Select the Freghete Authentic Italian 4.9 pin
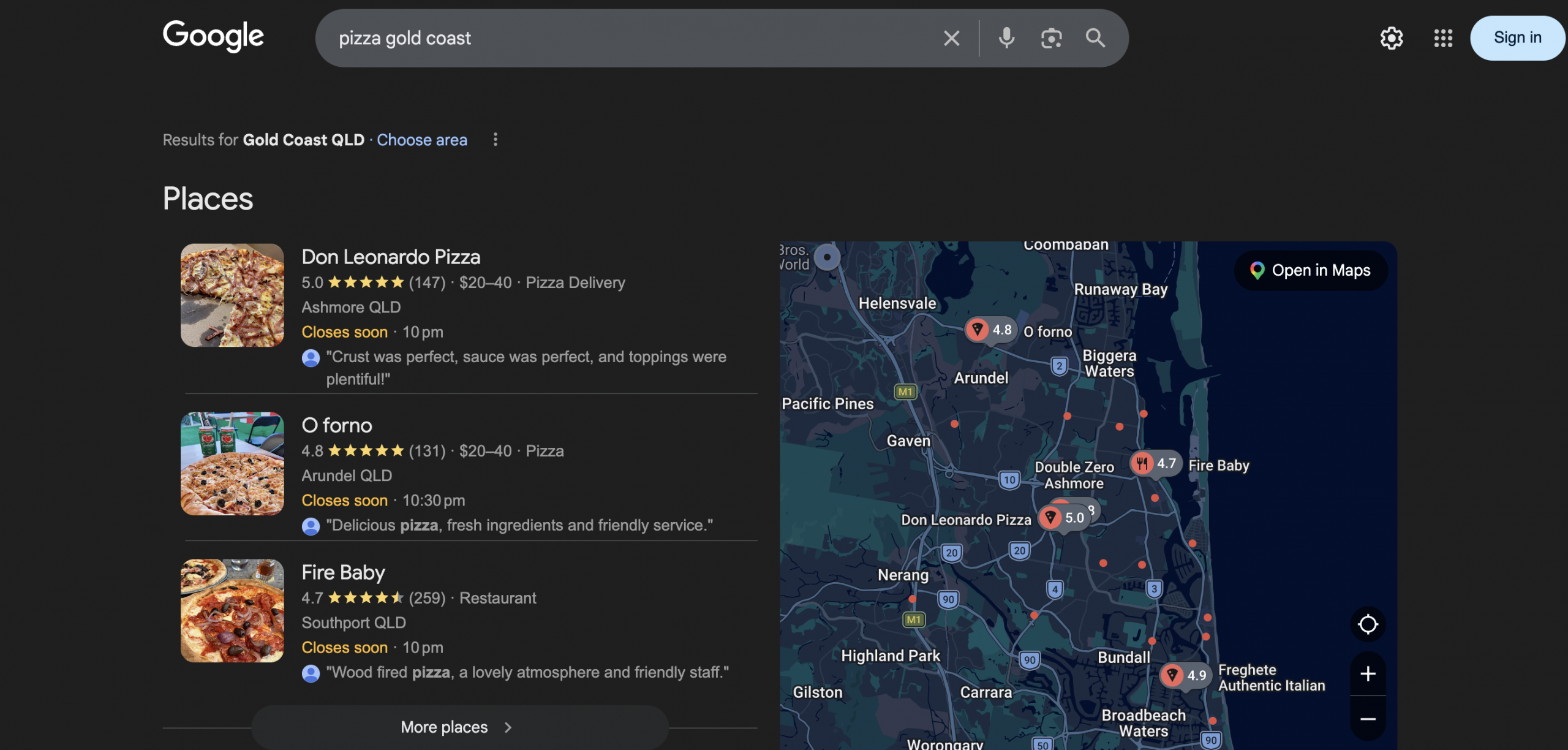The height and width of the screenshot is (750, 1568). [1185, 675]
